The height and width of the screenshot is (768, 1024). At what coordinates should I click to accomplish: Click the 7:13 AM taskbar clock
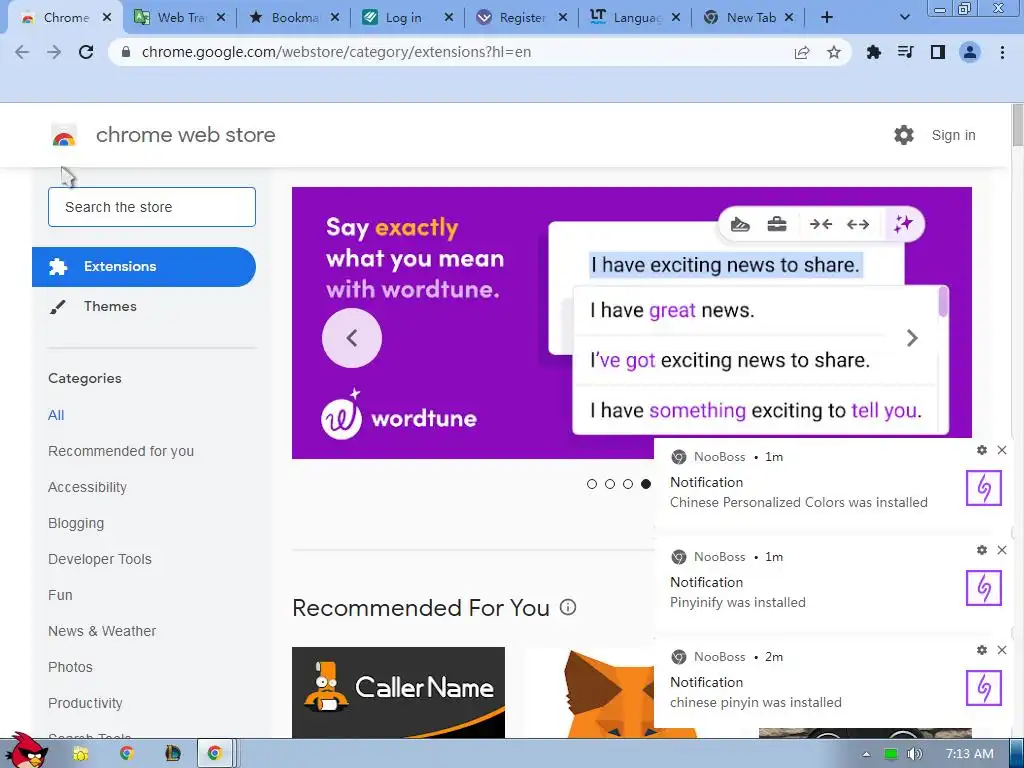[970, 754]
